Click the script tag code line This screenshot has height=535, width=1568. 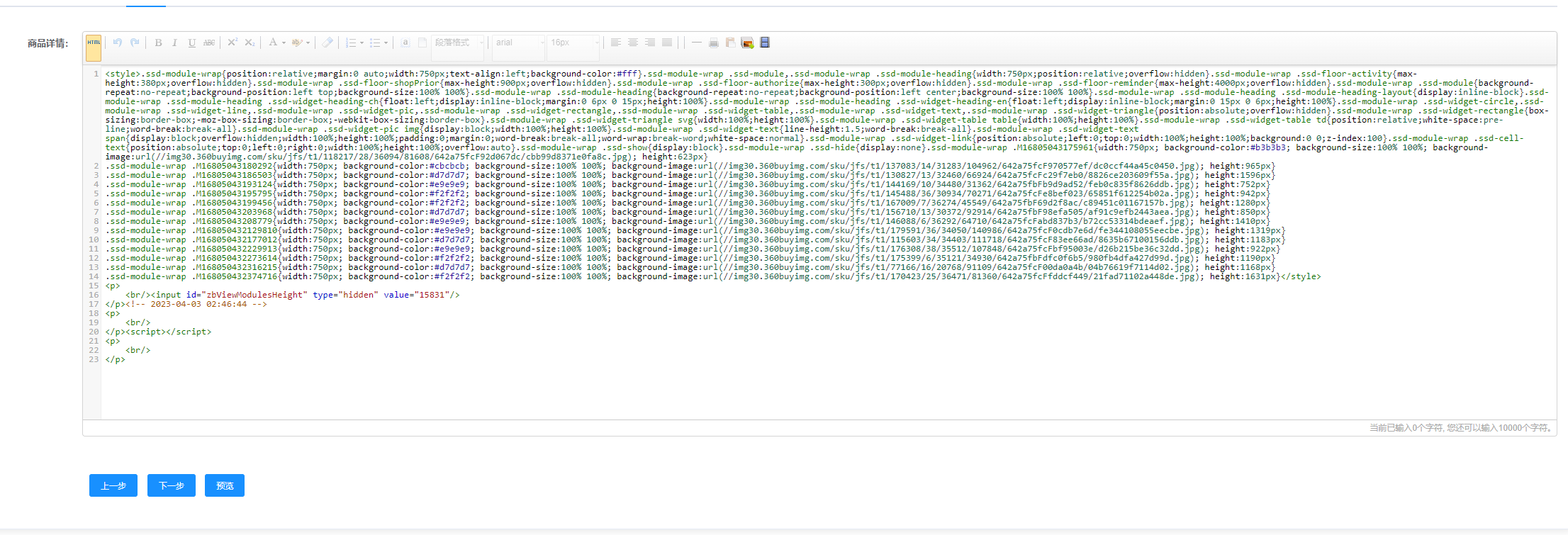(158, 332)
